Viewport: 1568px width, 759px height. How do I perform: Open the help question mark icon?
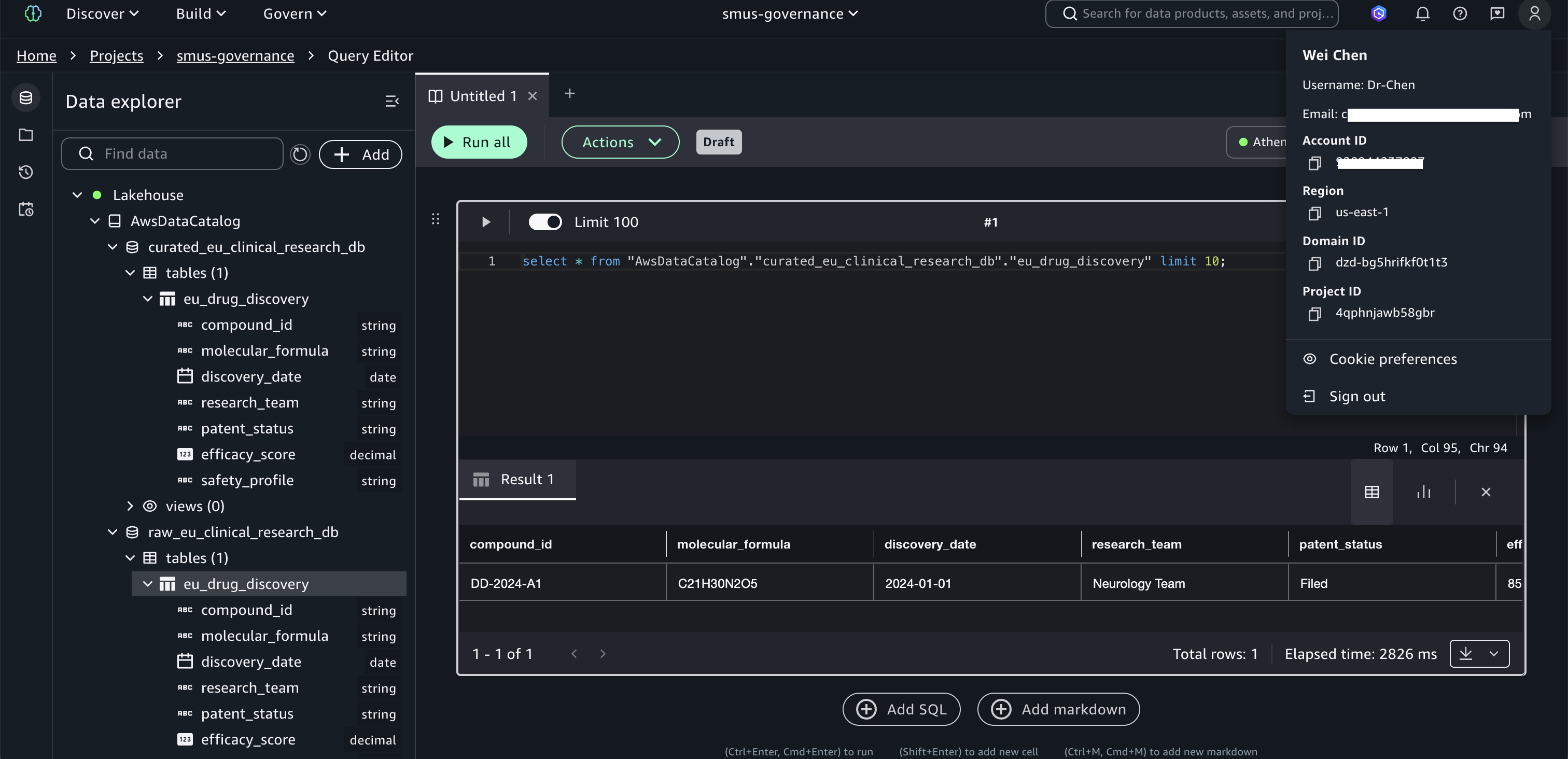coord(1460,13)
